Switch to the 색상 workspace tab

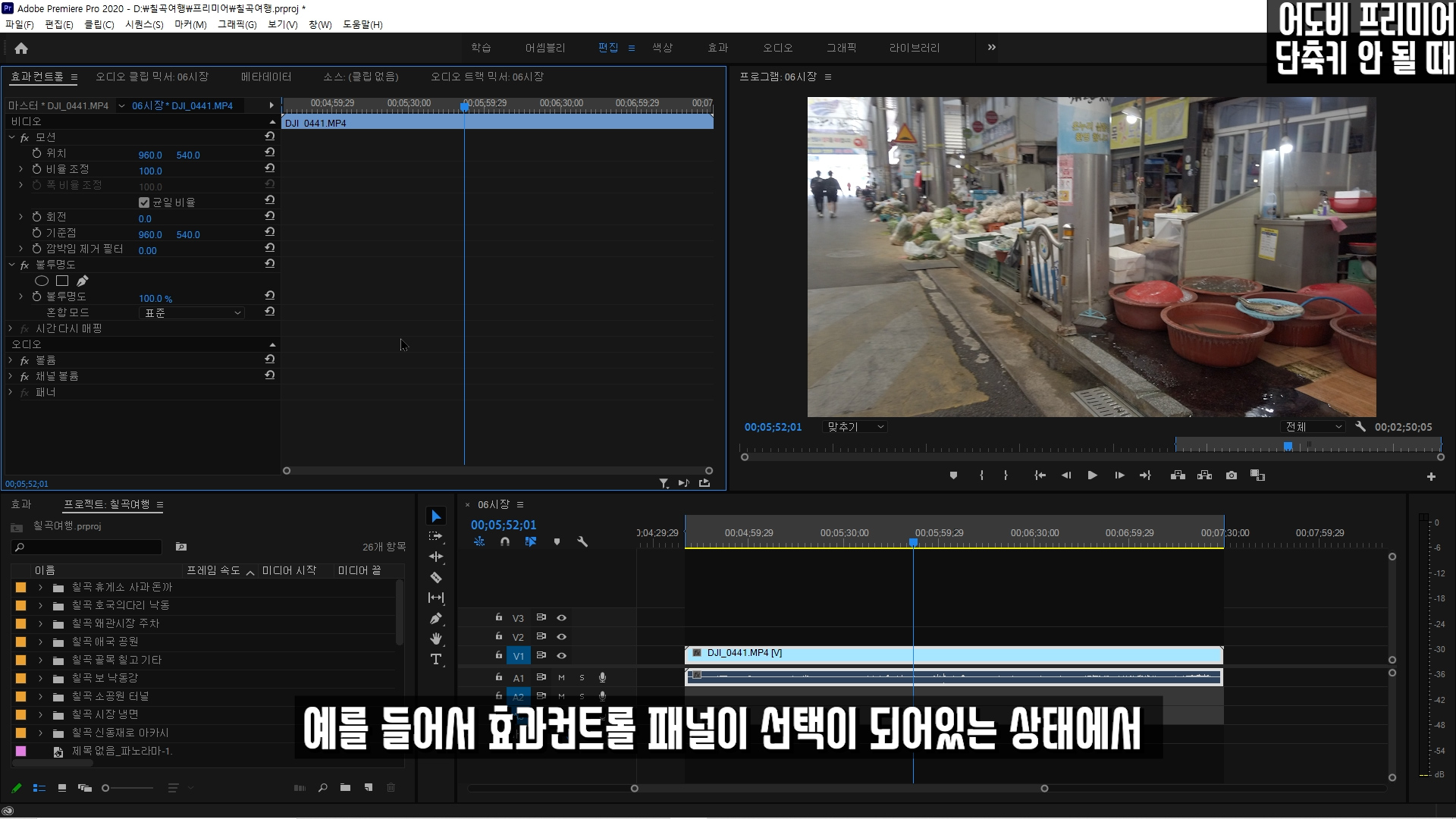pyautogui.click(x=662, y=48)
